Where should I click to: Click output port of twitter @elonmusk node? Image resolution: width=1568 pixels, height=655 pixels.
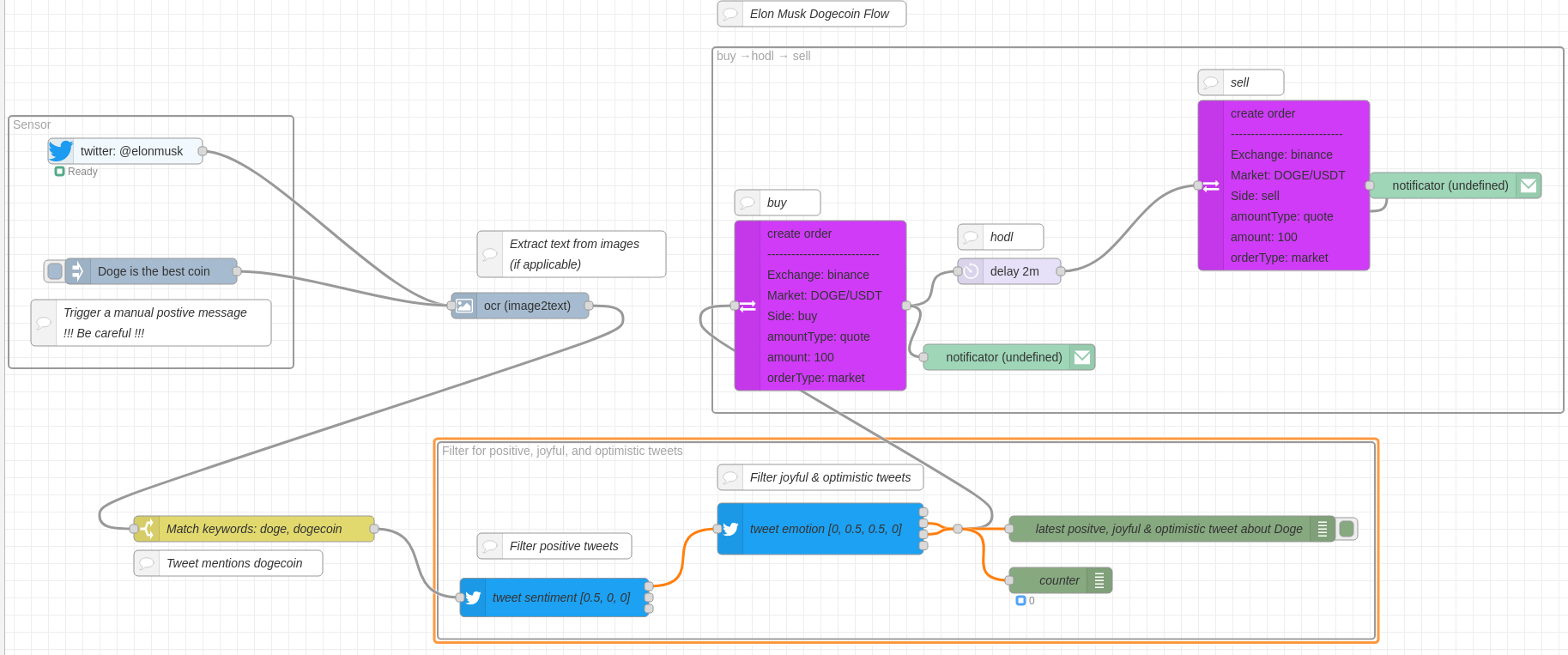[x=203, y=151]
